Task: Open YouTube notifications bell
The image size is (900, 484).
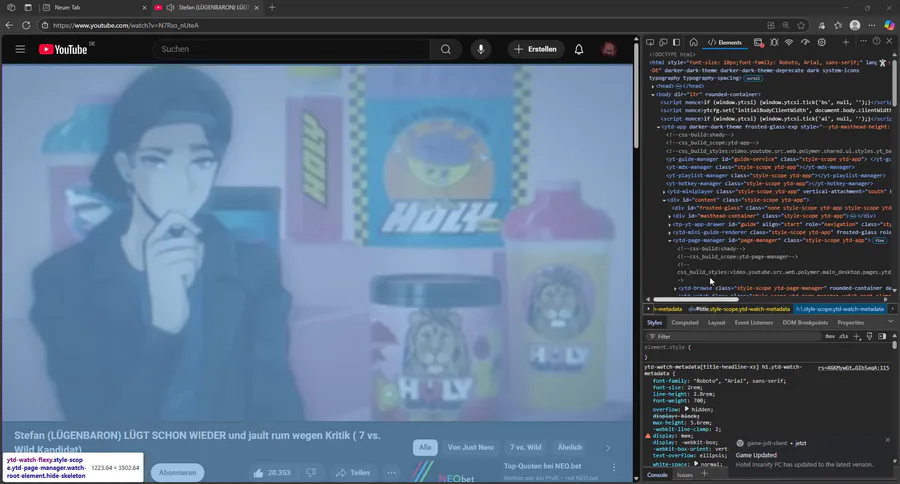Action: click(579, 49)
